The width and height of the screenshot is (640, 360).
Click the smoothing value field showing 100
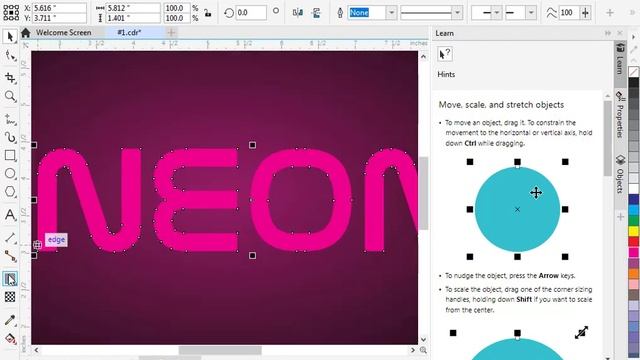569,13
